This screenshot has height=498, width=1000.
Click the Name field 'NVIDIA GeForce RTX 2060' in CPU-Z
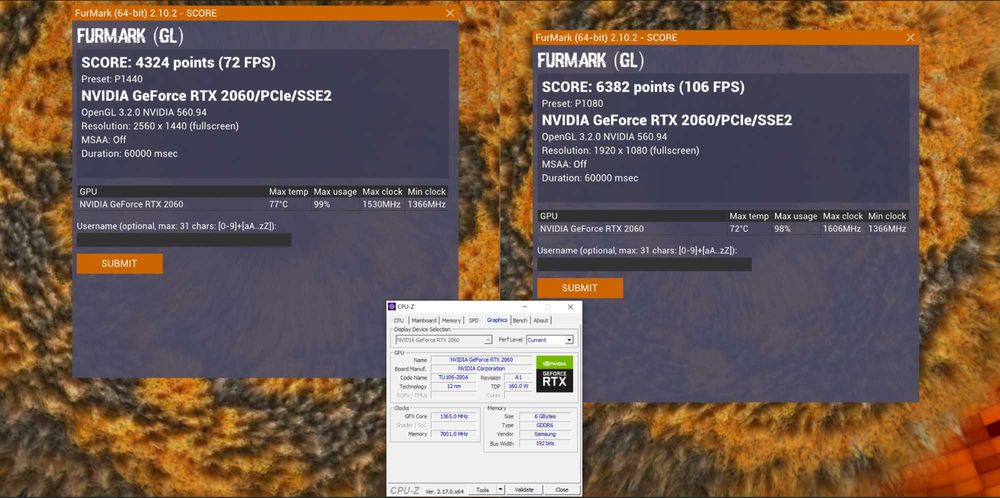(482, 360)
